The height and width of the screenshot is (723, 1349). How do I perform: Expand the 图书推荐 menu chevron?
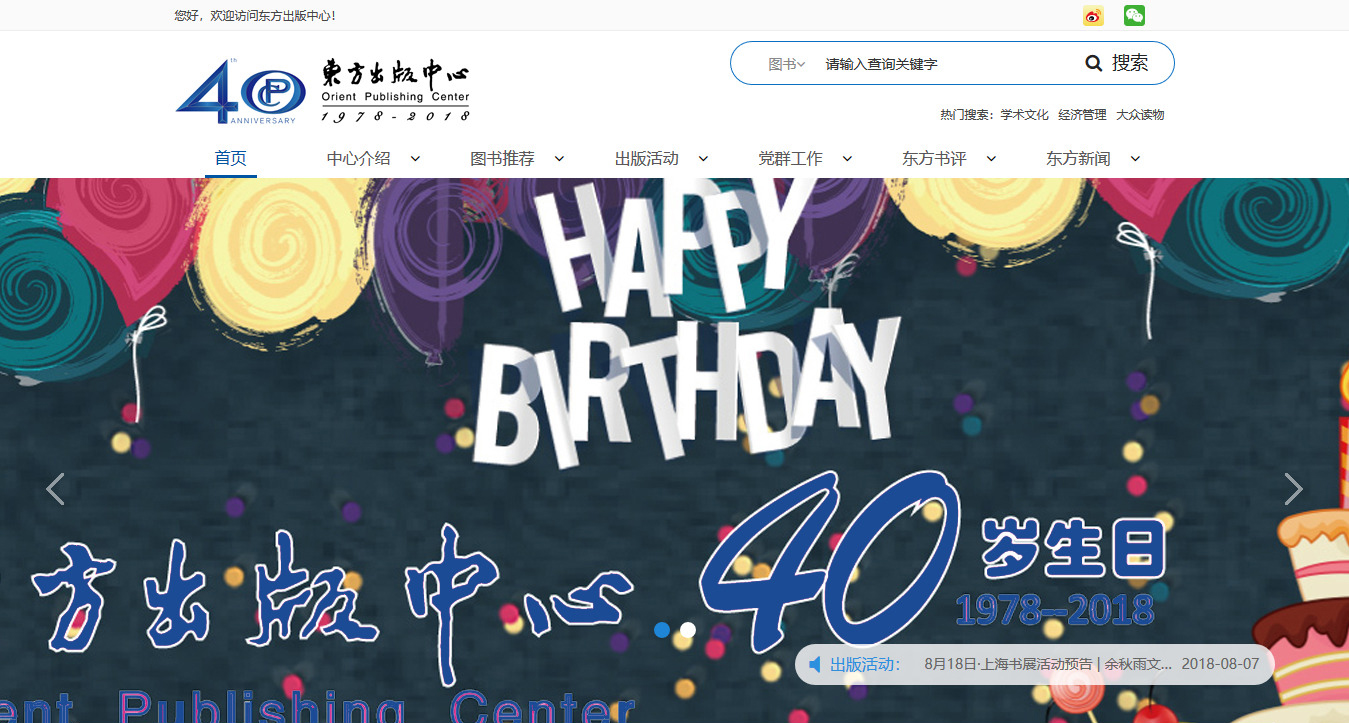click(x=560, y=158)
